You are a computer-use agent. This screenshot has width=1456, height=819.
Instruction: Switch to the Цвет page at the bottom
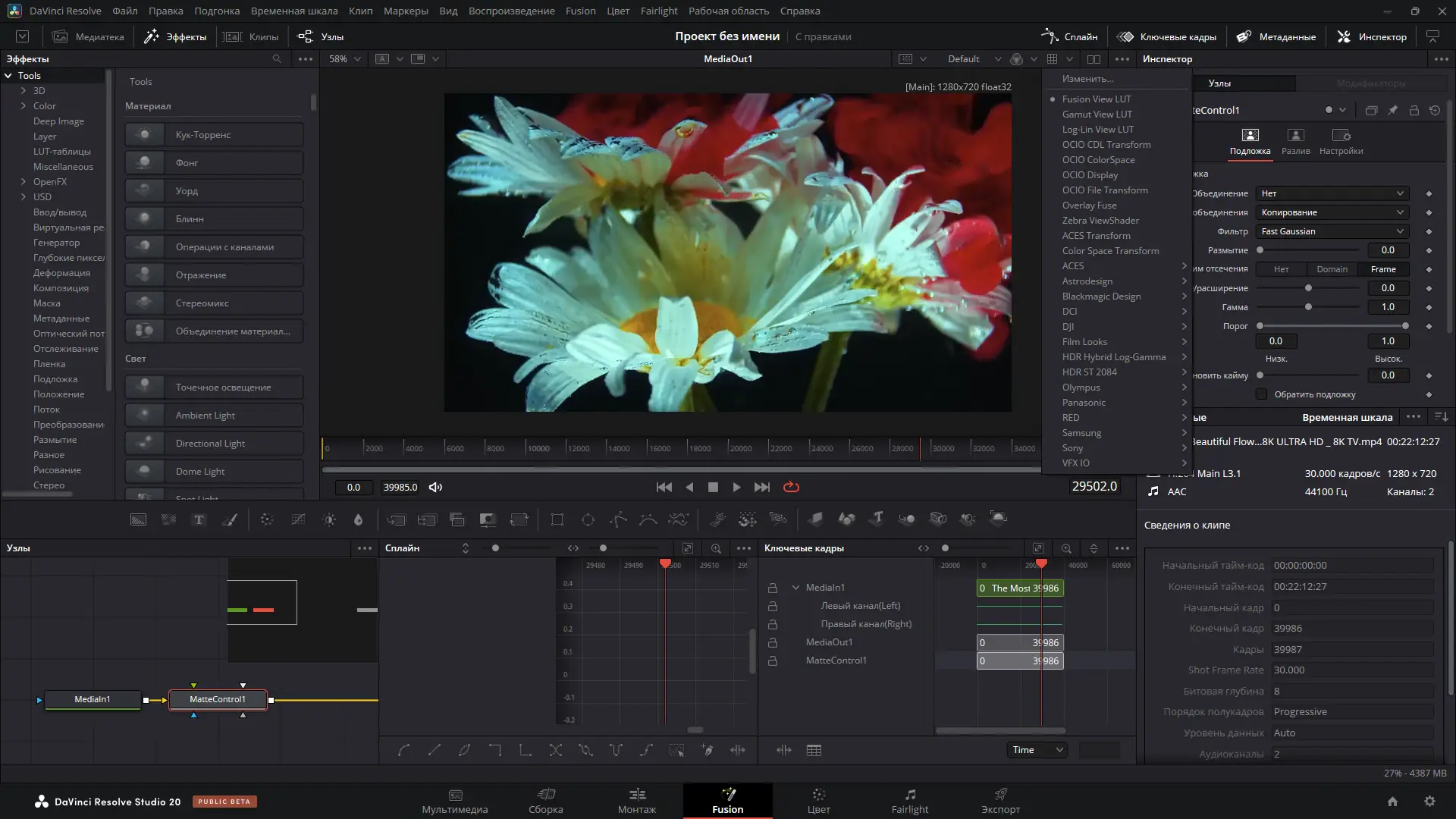[x=819, y=801]
